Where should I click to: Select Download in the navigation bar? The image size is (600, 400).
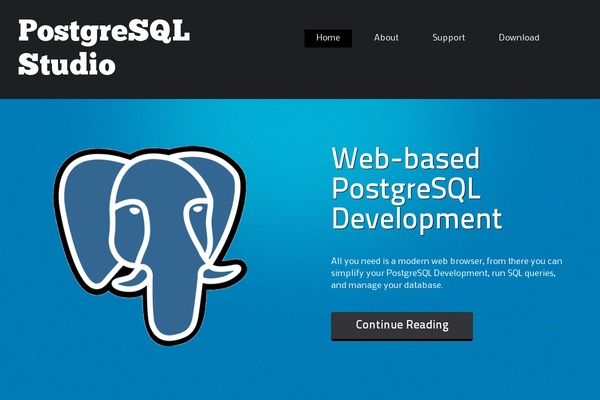pos(519,38)
